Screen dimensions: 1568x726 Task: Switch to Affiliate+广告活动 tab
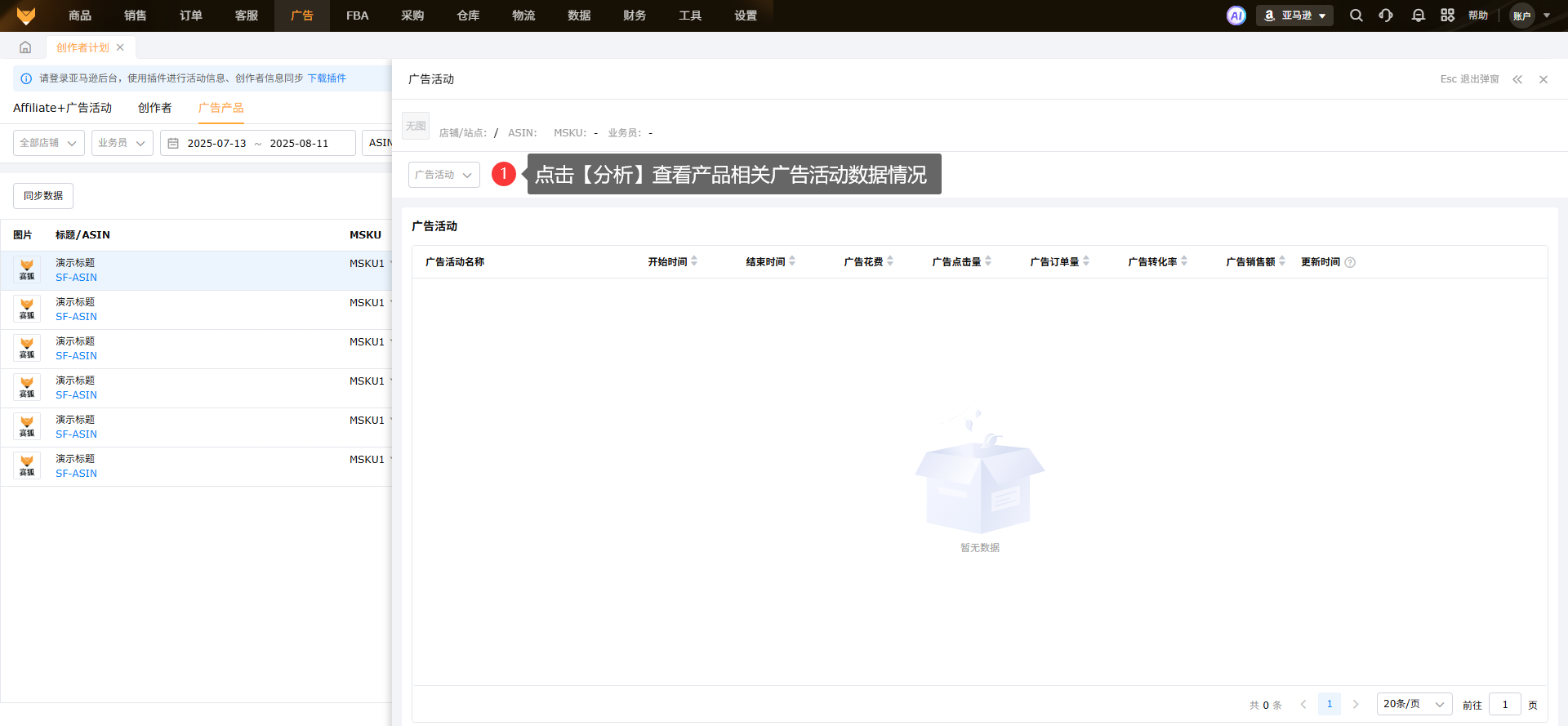62,108
